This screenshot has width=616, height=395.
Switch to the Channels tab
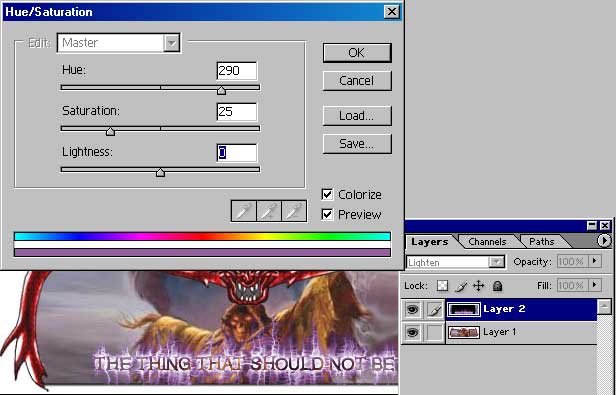coord(487,241)
